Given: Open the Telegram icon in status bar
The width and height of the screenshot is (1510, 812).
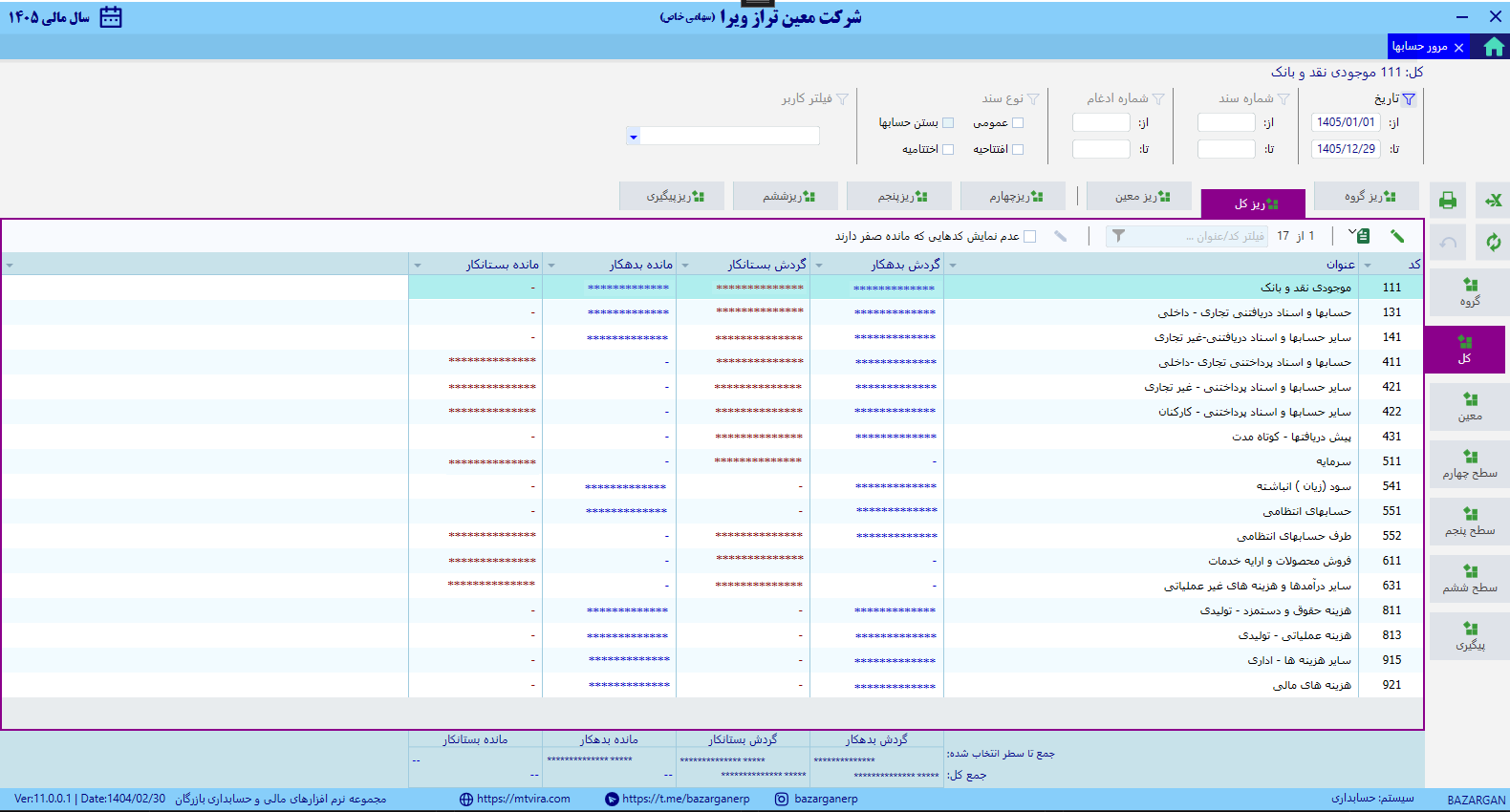Looking at the screenshot, I should (x=612, y=800).
